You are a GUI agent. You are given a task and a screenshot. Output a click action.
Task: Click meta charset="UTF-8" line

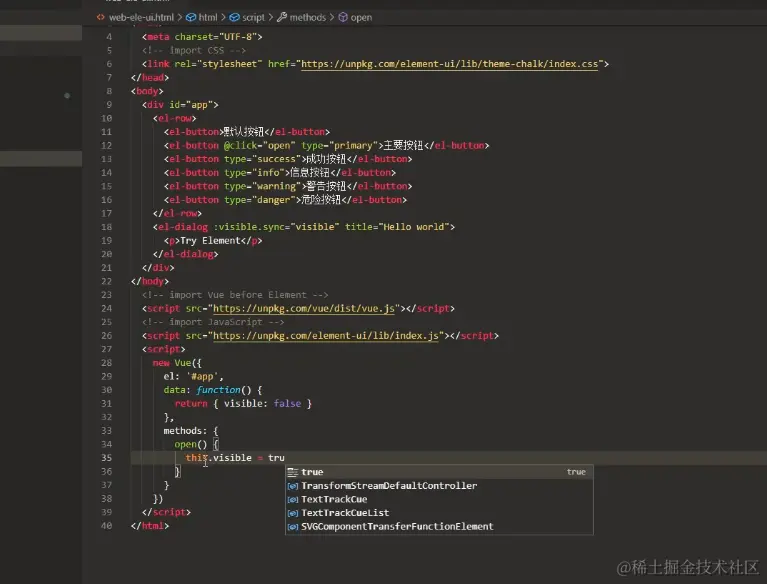[202, 37]
